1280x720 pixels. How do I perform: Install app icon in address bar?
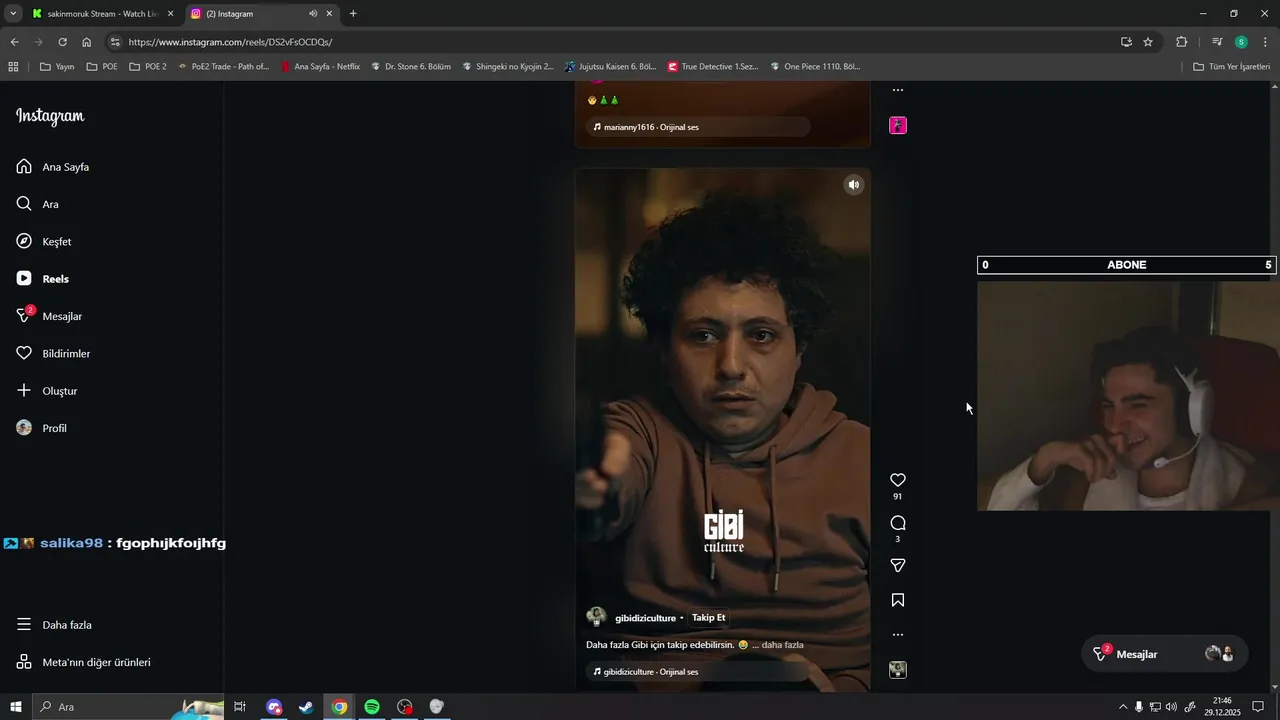pos(1126,42)
